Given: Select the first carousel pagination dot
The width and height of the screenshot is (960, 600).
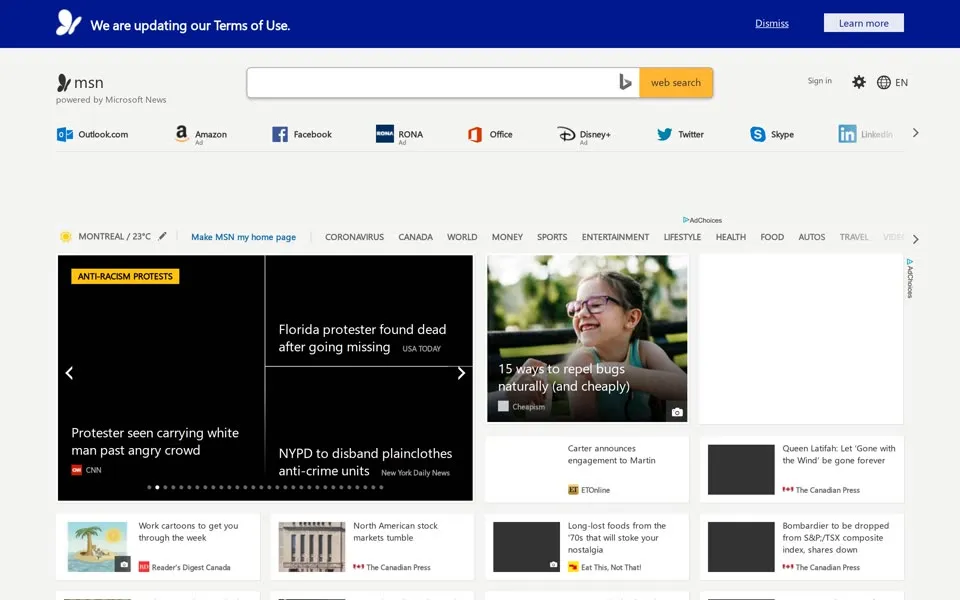Looking at the screenshot, I should pyautogui.click(x=149, y=487).
